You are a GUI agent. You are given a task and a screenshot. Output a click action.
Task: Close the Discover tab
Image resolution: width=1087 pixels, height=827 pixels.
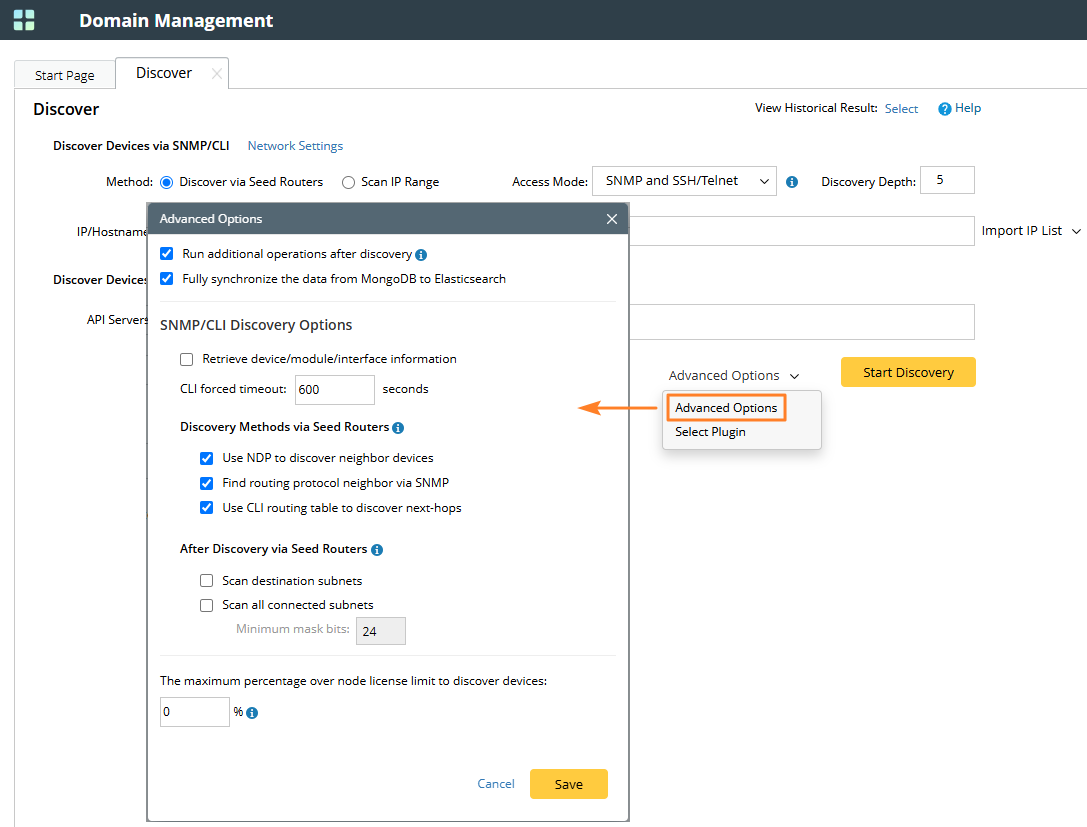point(217,74)
